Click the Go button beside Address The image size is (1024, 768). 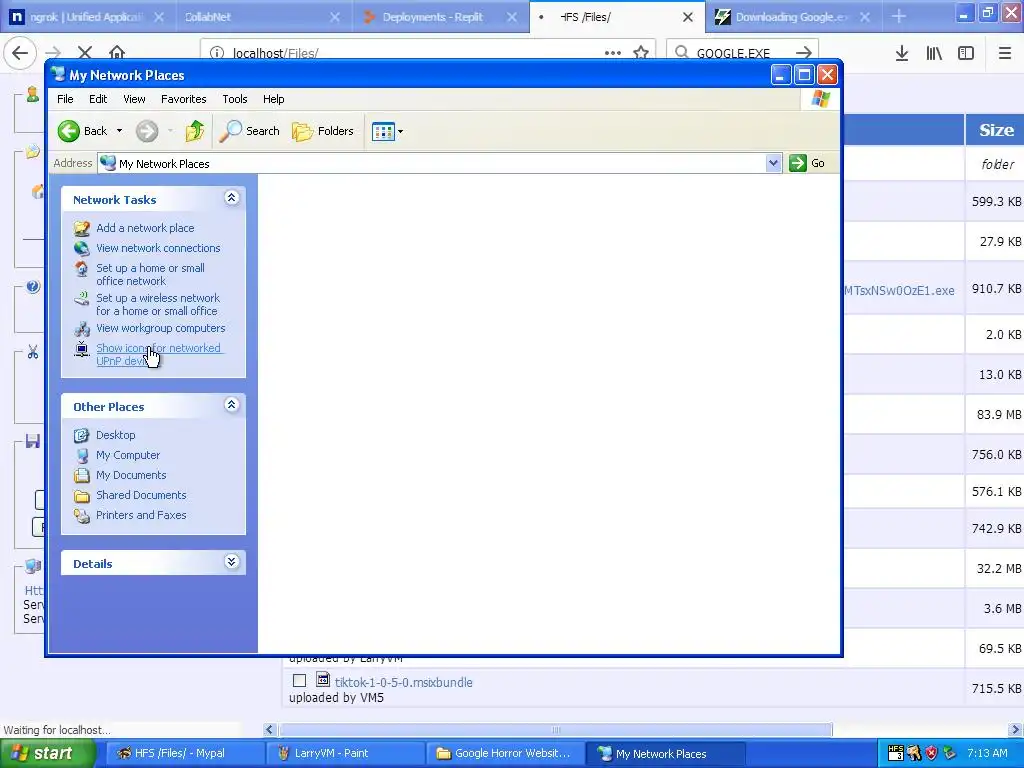pyautogui.click(x=807, y=163)
